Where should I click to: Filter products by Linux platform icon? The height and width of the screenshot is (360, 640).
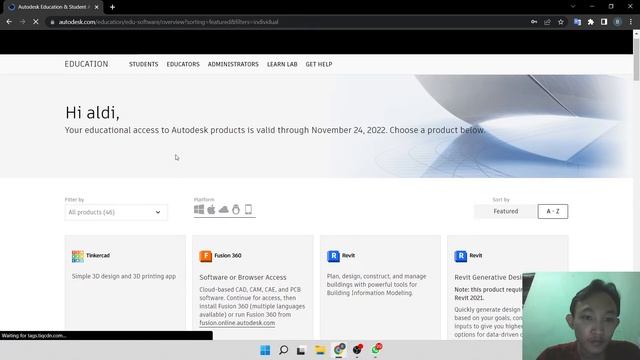click(236, 210)
